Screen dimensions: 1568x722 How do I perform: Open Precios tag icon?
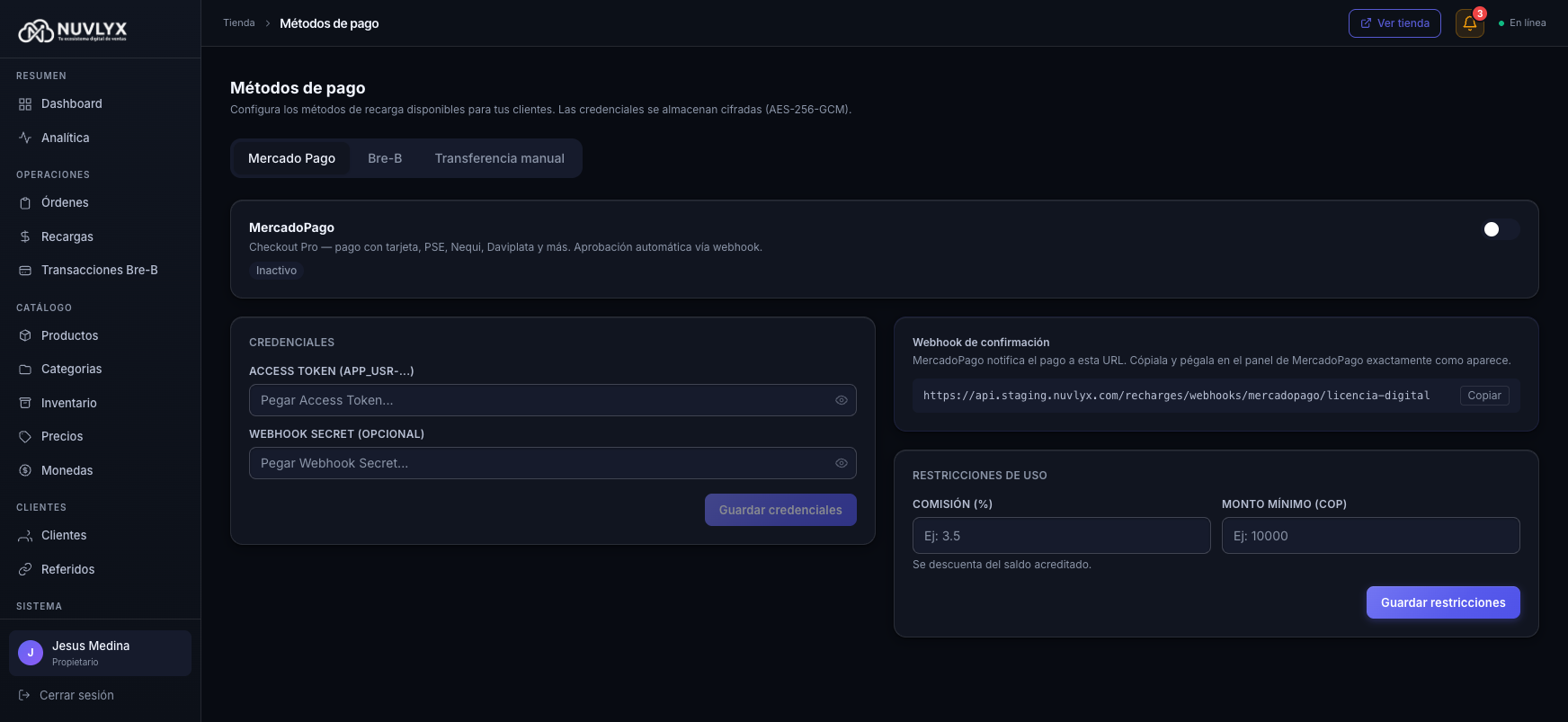click(25, 437)
